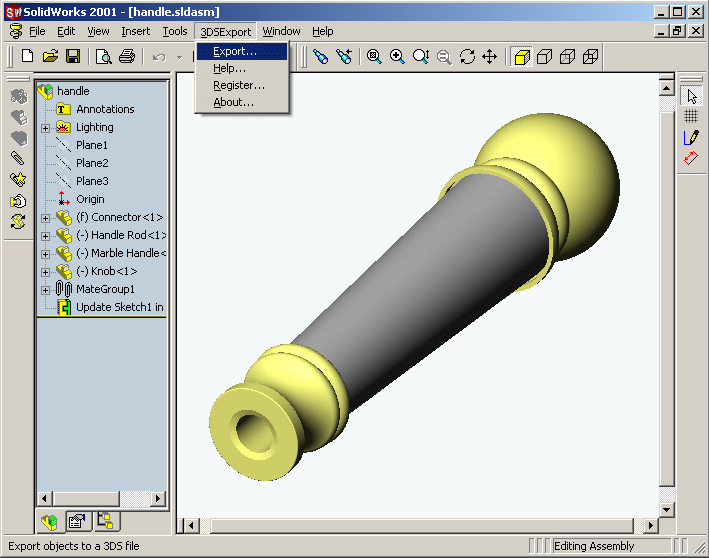This screenshot has width=709, height=558.
Task: Click the paperclip Mate icon on left toolbar
Action: [18, 158]
